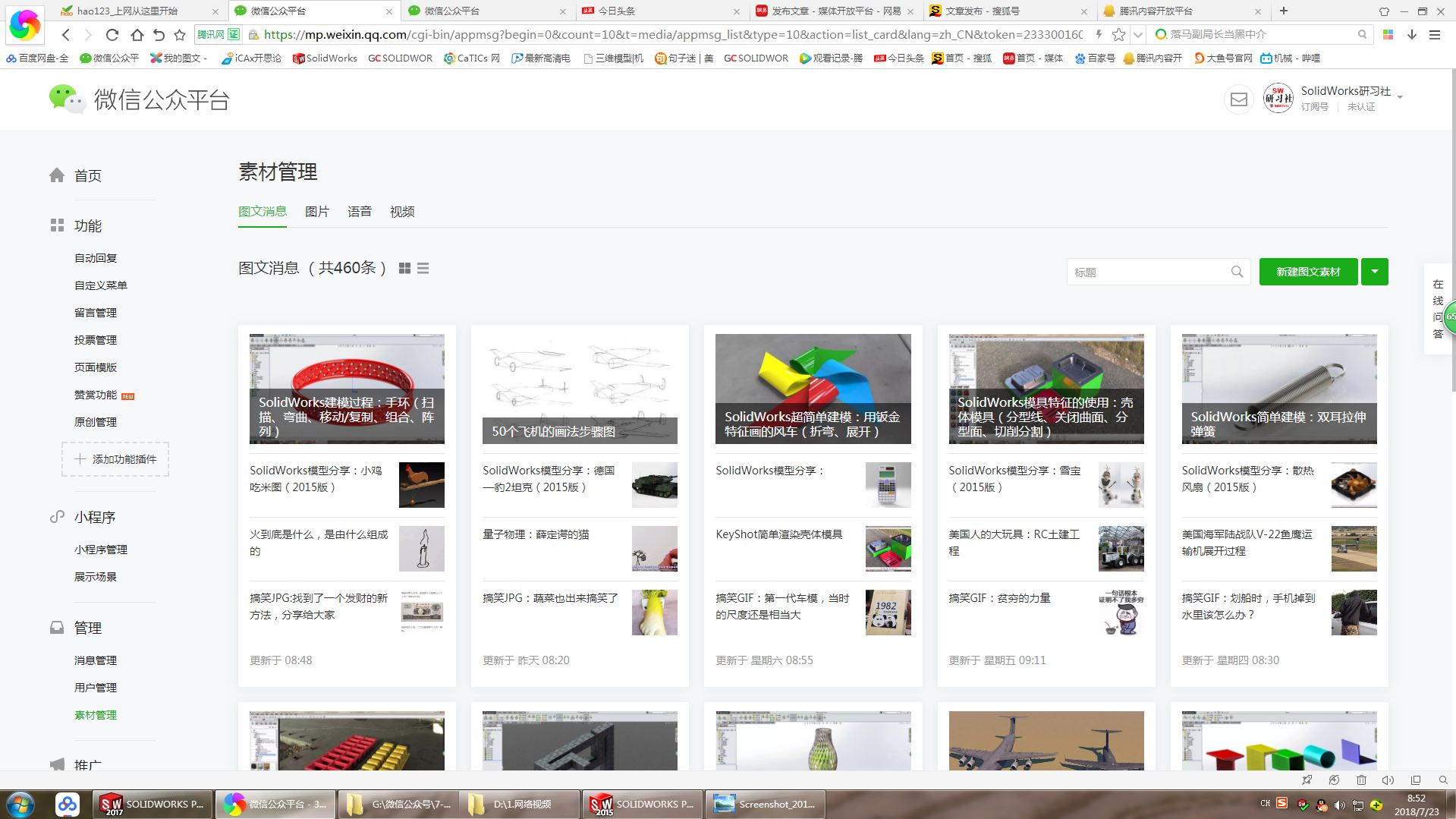This screenshot has height=819, width=1456.
Task: Open article 量子物理：薛定谔的猫
Action: click(536, 534)
